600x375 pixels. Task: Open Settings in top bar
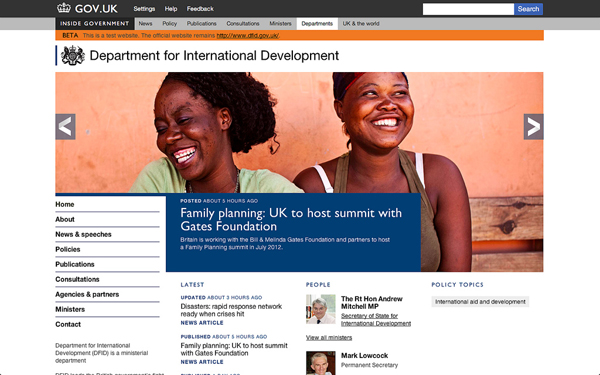point(144,9)
